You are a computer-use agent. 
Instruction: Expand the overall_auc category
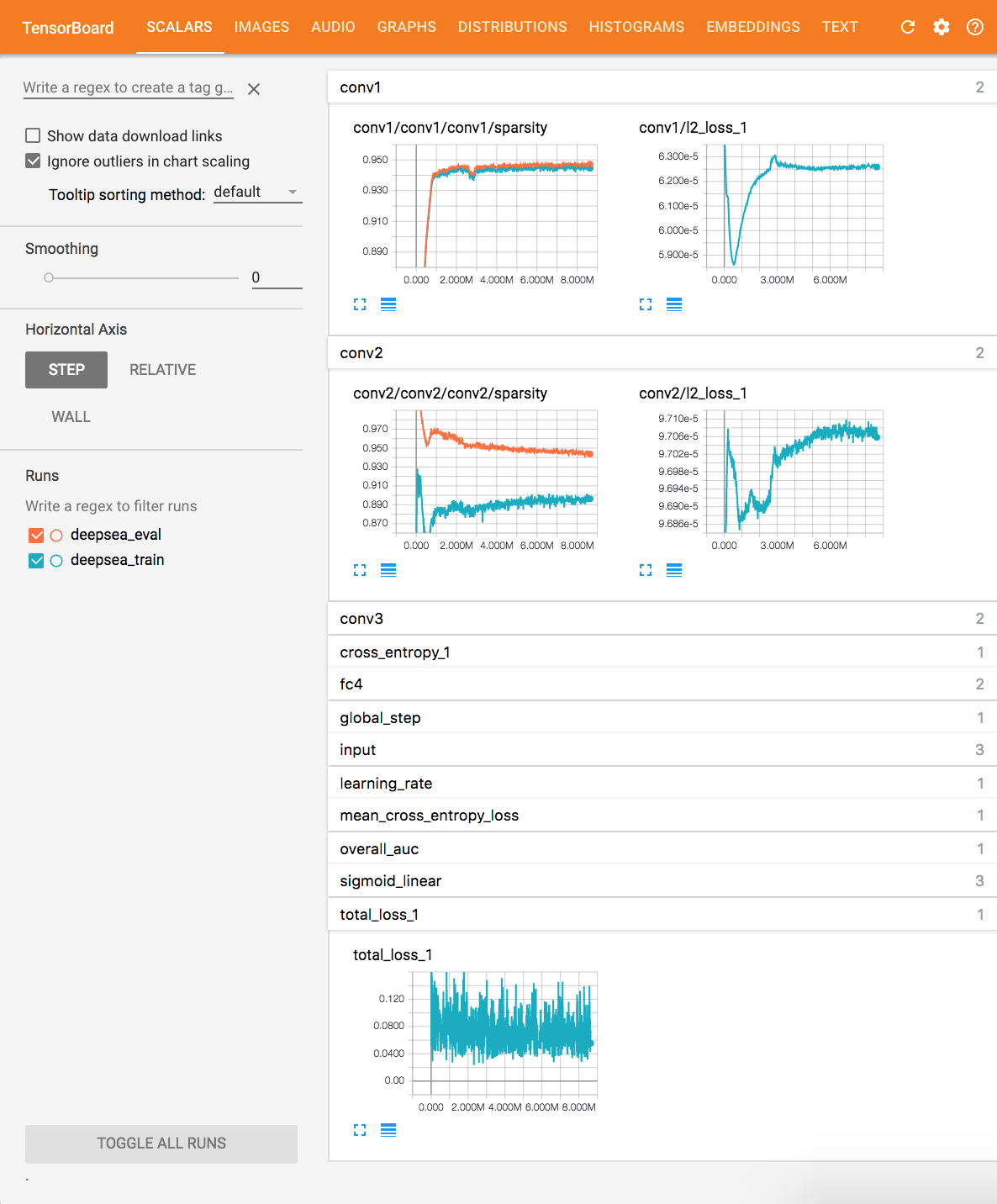[x=662, y=849]
